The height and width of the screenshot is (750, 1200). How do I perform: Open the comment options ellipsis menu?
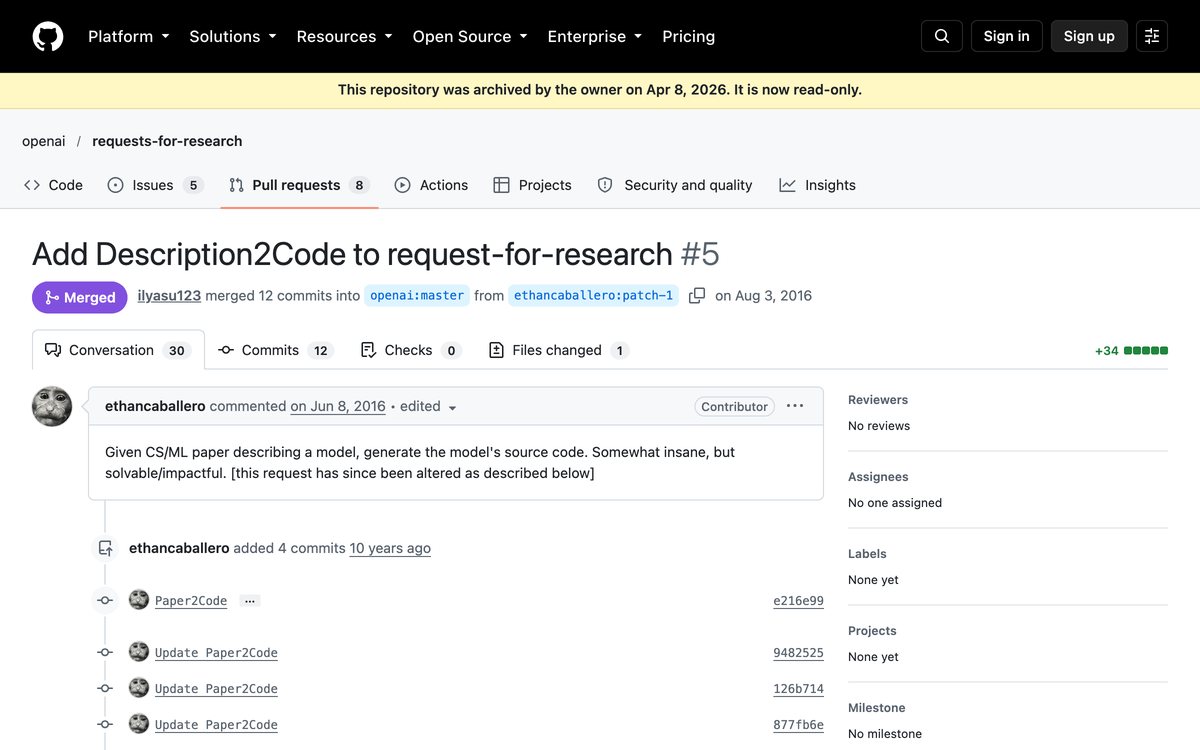795,406
